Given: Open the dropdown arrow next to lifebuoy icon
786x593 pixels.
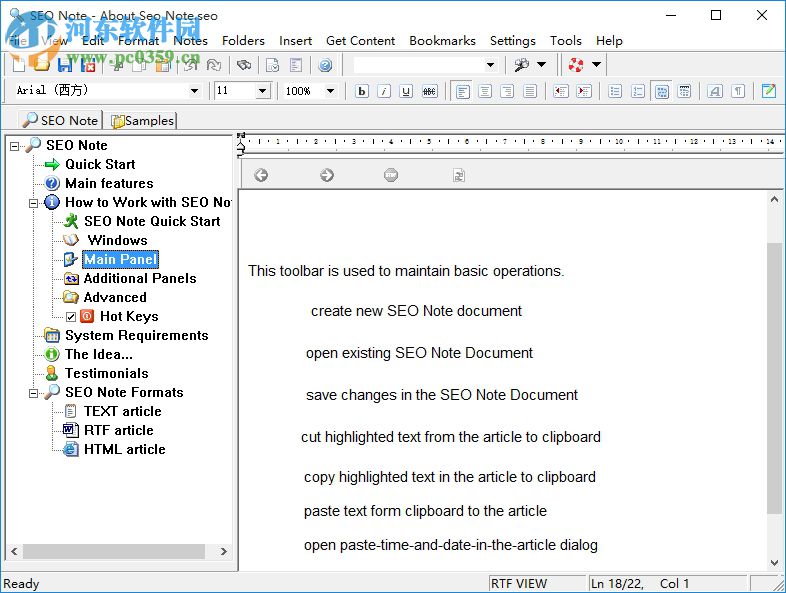Looking at the screenshot, I should (597, 65).
